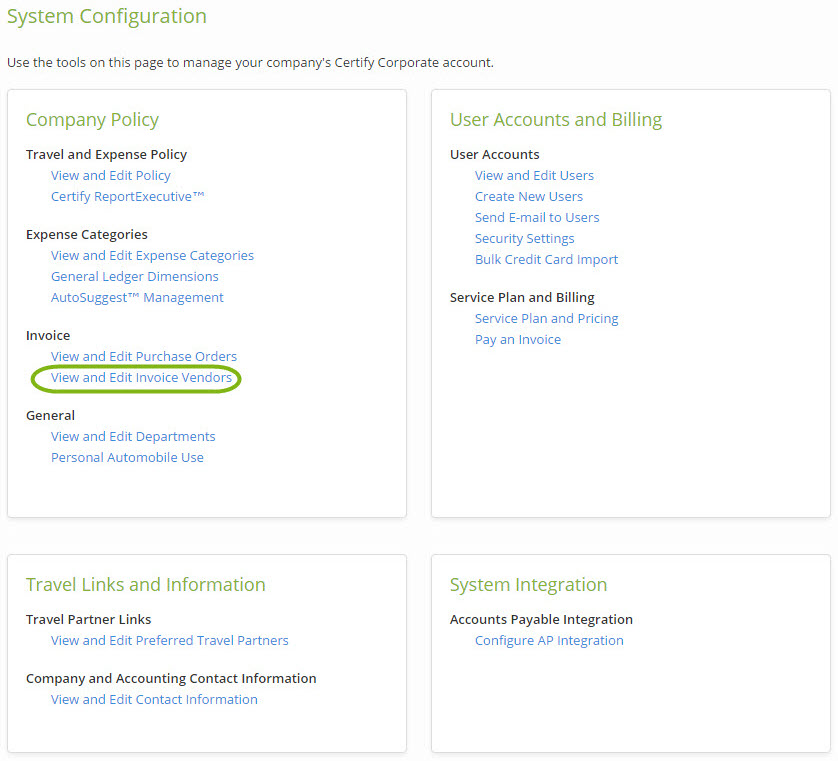The height and width of the screenshot is (761, 838).
Task: Go to Personal Automobile Use
Action: (127, 457)
